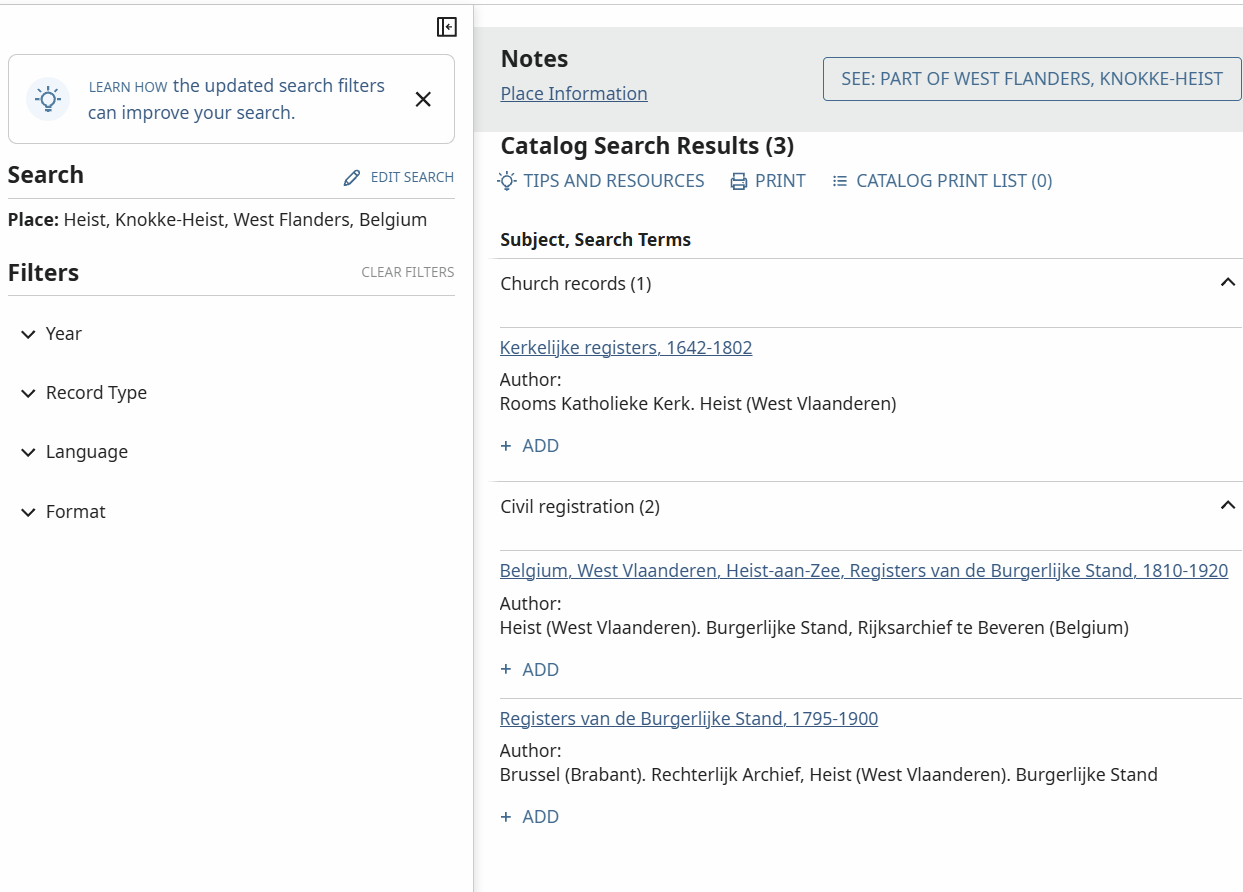The width and height of the screenshot is (1243, 892).
Task: Click author text Brussel (Brabant). Rechterlijk Archief
Action: pyautogui.click(x=829, y=775)
